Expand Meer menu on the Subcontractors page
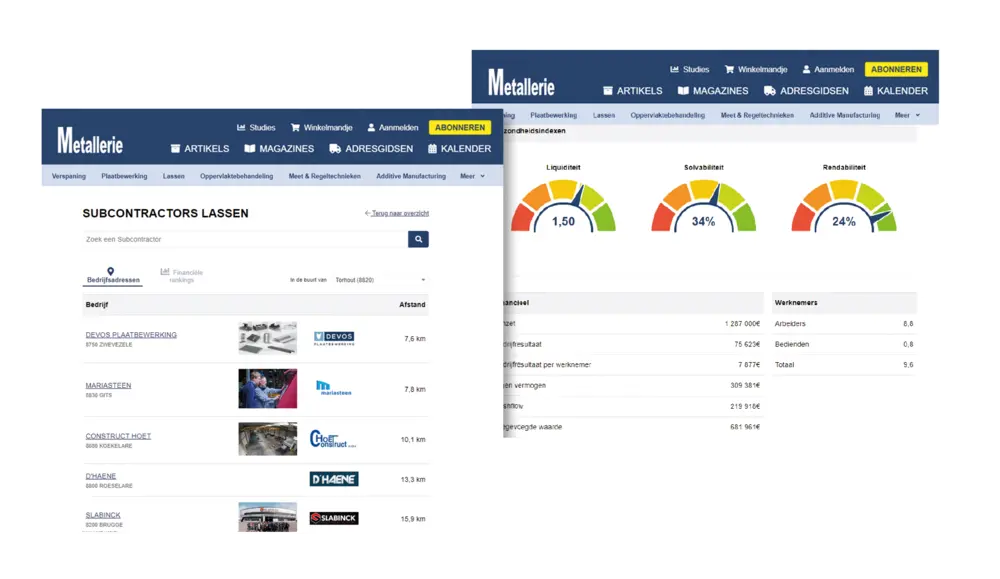1000x579 pixels. (x=472, y=176)
